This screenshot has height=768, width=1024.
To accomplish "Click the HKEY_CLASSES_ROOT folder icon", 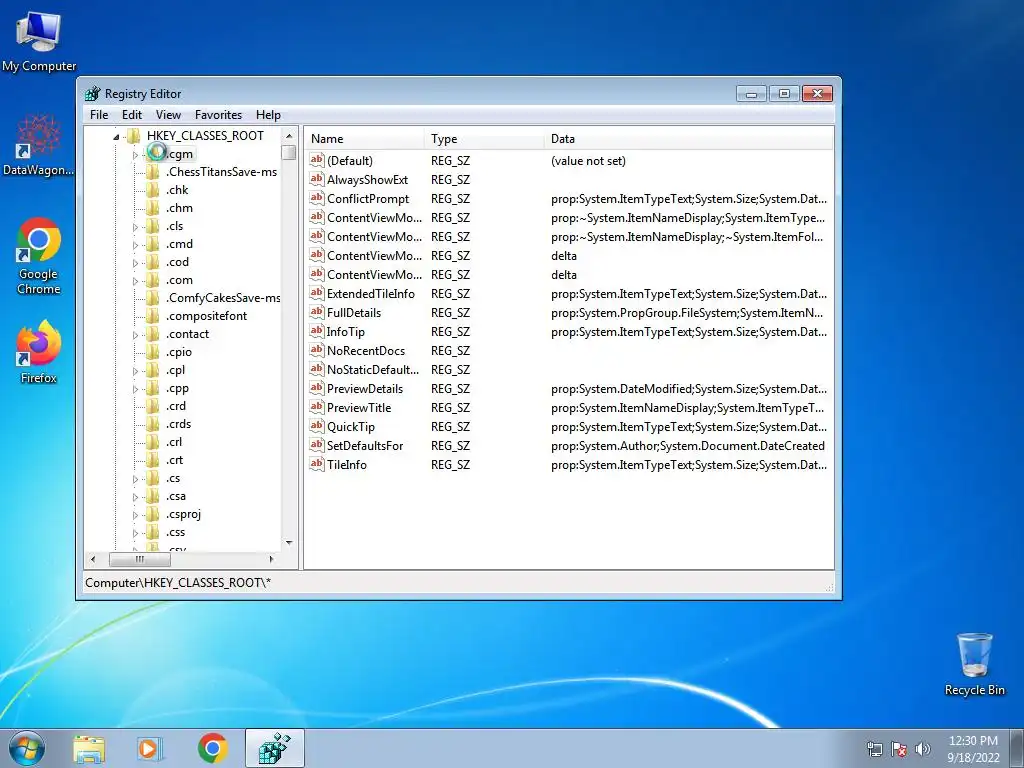I will pos(134,135).
